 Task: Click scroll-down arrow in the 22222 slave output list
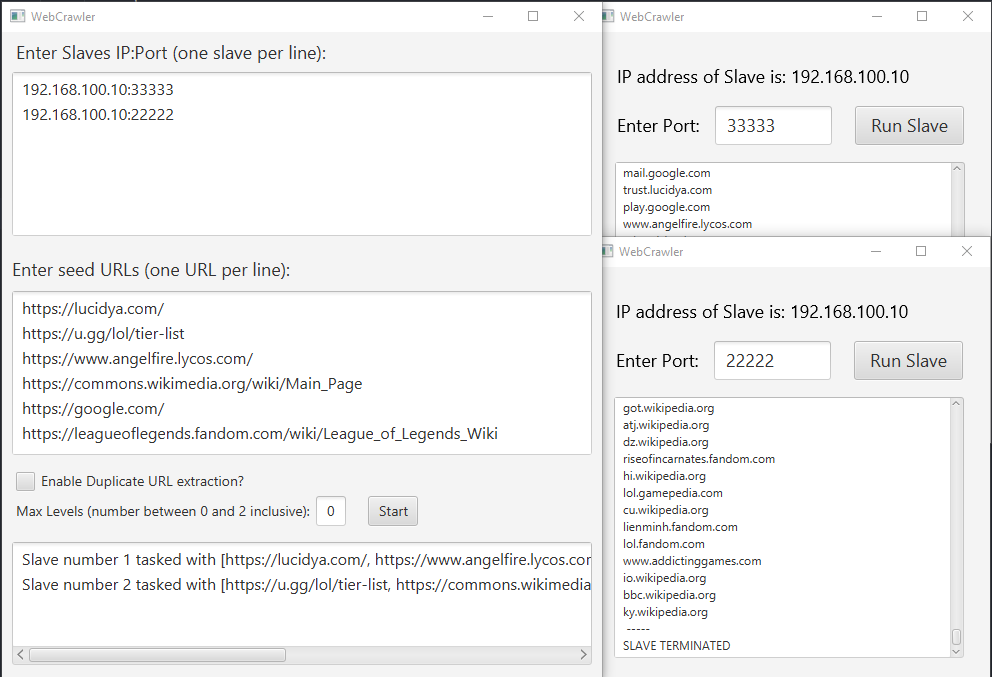[956, 651]
